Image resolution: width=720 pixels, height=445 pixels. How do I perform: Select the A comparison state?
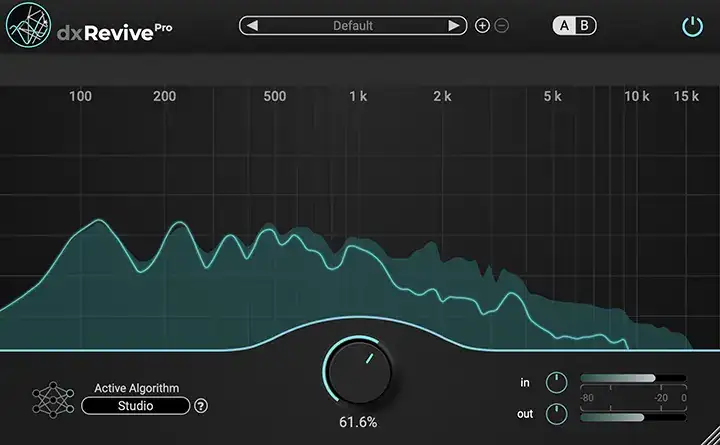(x=564, y=26)
